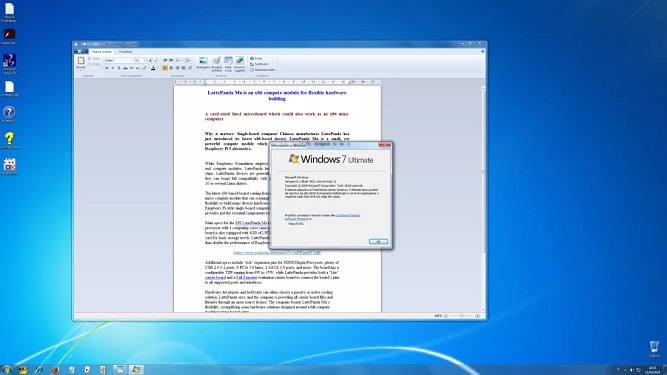Open the $99 LattePanda Mu link

(251, 223)
